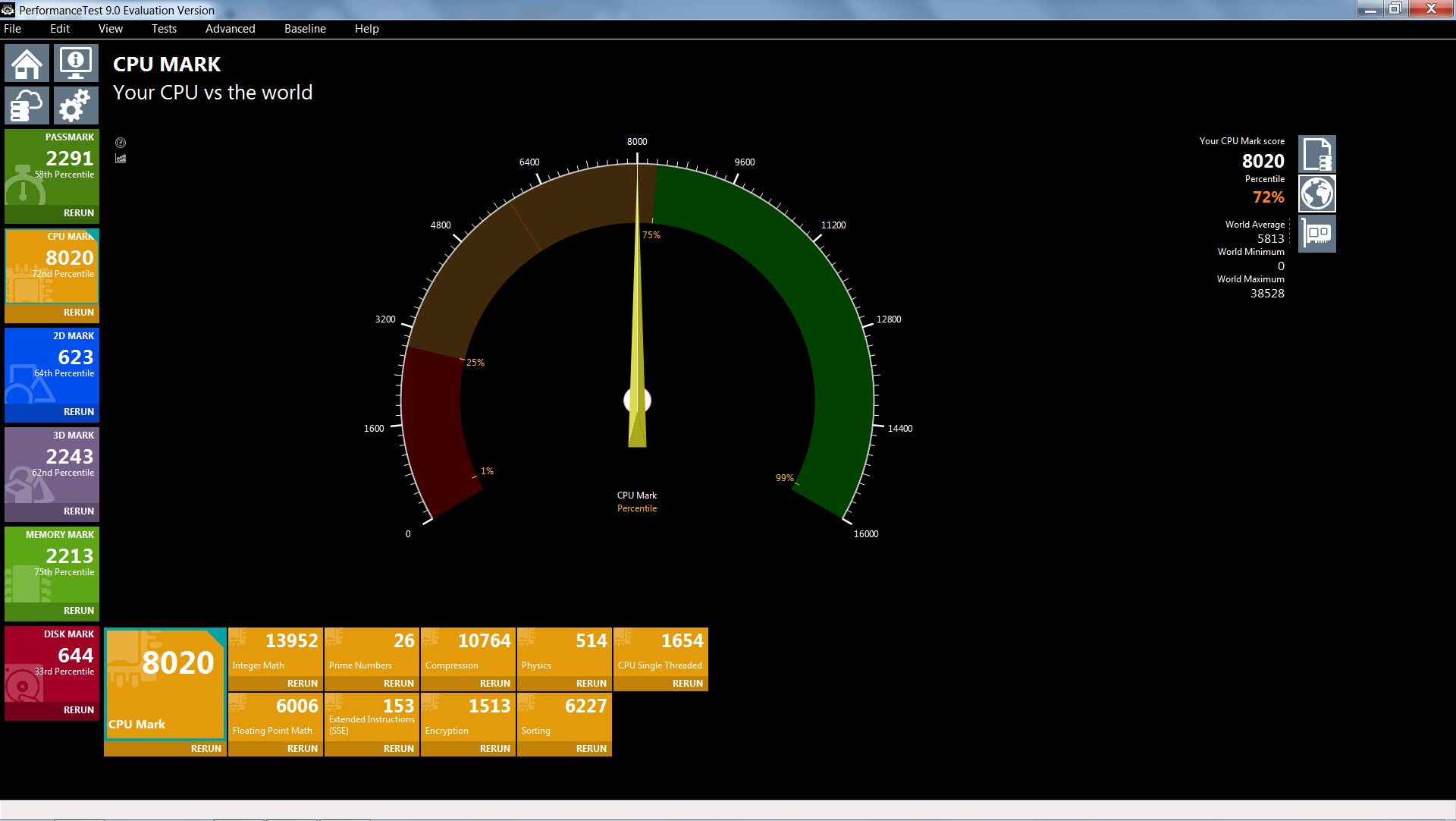The height and width of the screenshot is (821, 1456).
Task: Open the Help menu
Action: 367,29
